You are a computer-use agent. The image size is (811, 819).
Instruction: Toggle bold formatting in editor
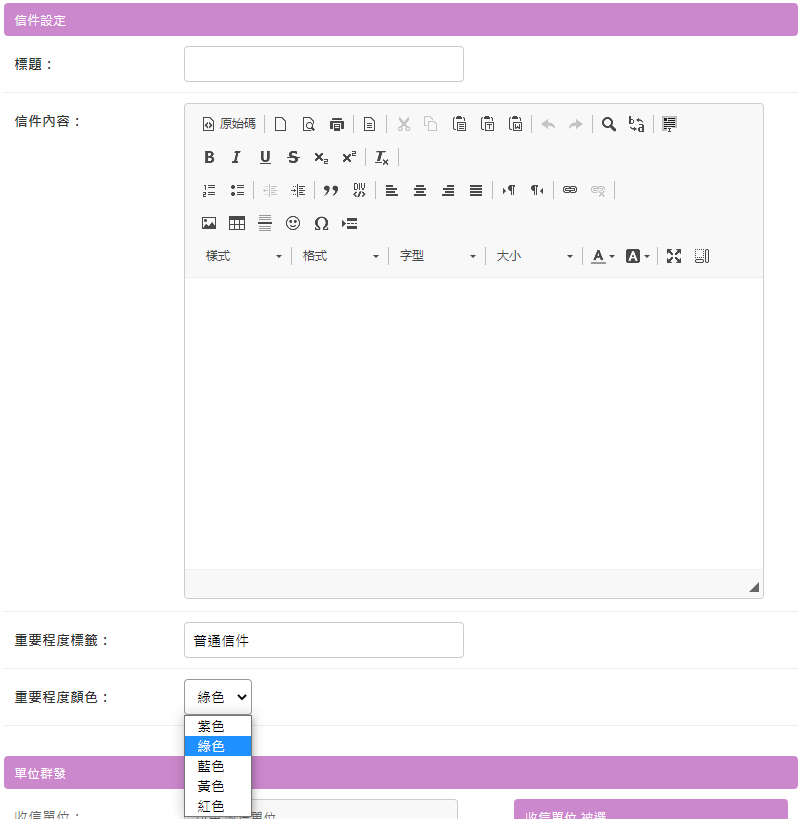pos(209,157)
